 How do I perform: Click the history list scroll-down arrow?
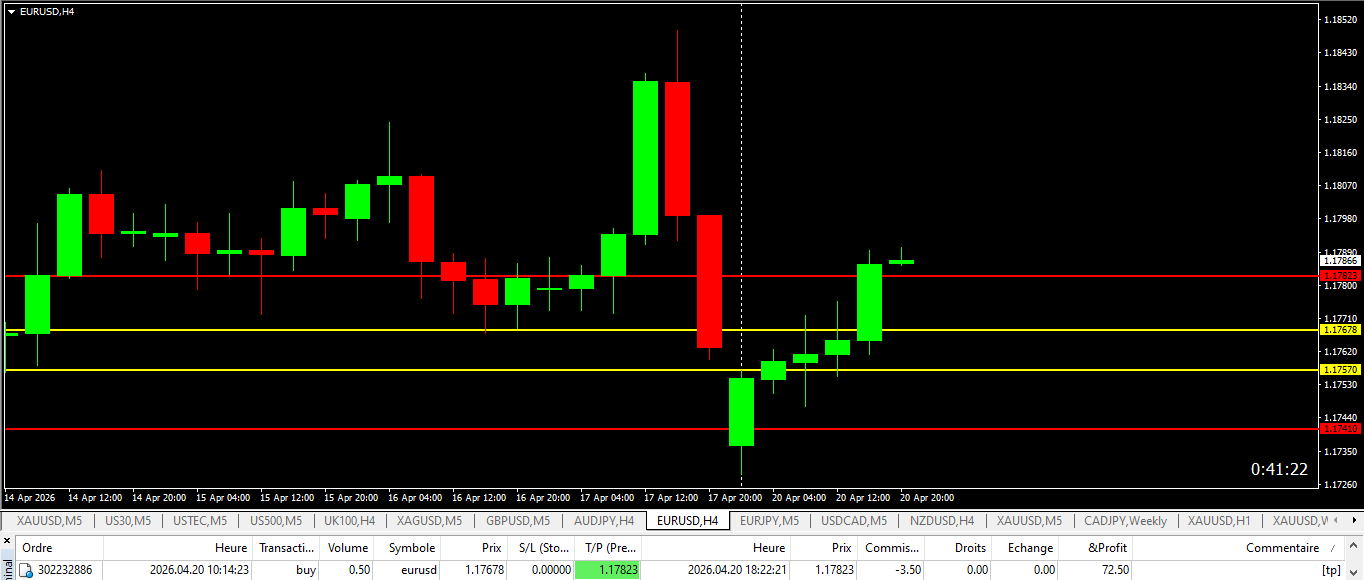point(1355,573)
